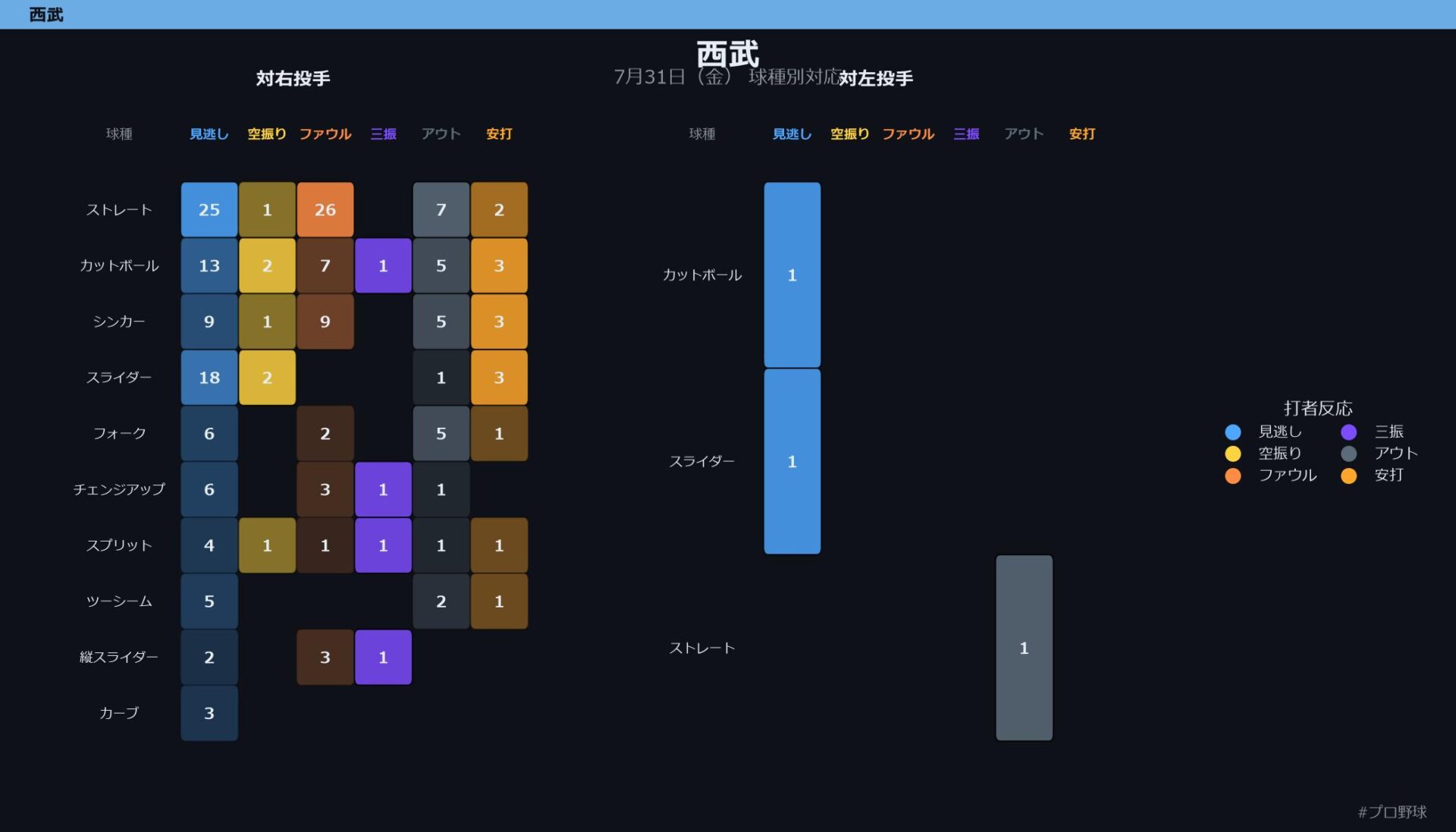Click the 見逃し column header under 対左投手
The height and width of the screenshot is (832, 1456).
coord(792,134)
